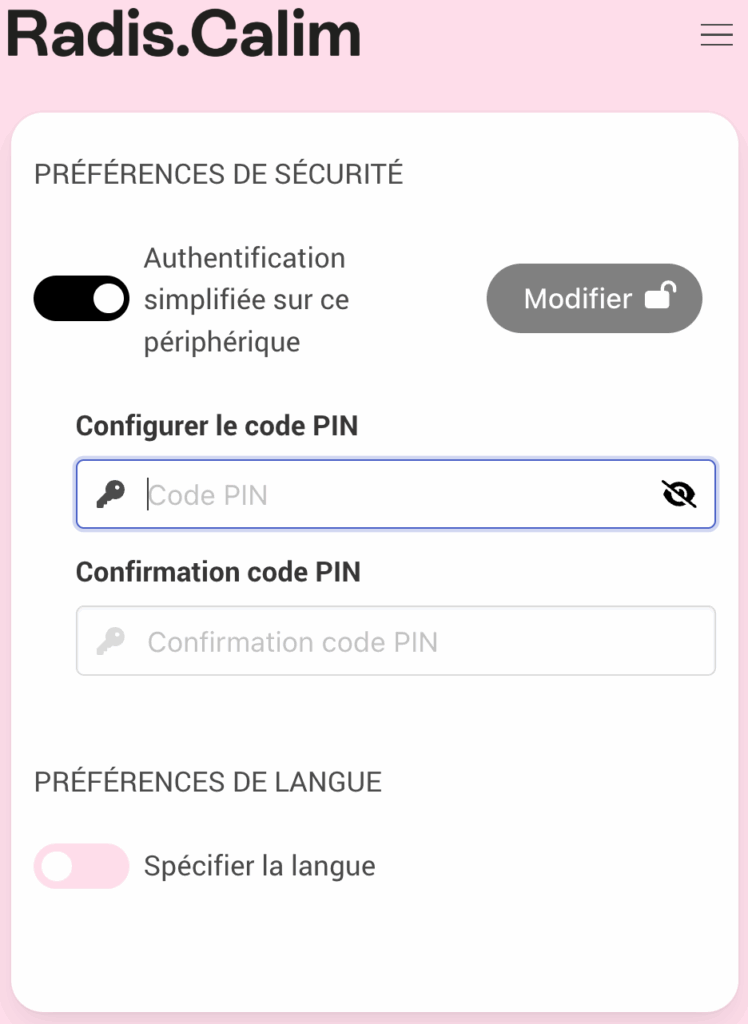Click pink header space between logo and menu

point(530,40)
